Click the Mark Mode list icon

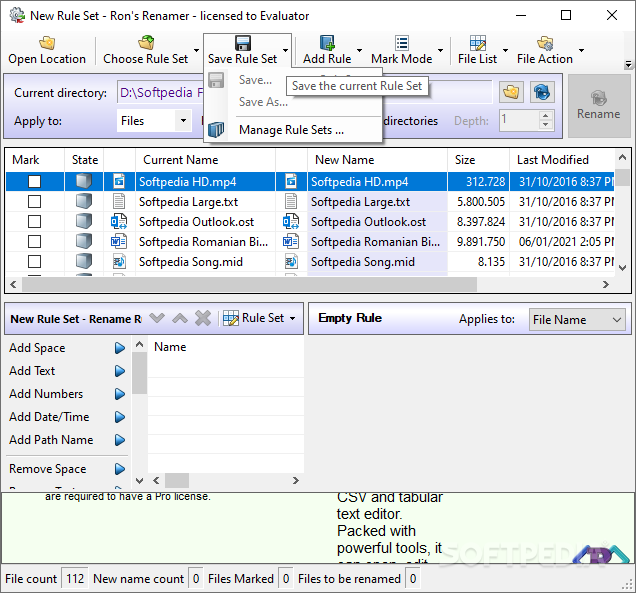point(402,43)
